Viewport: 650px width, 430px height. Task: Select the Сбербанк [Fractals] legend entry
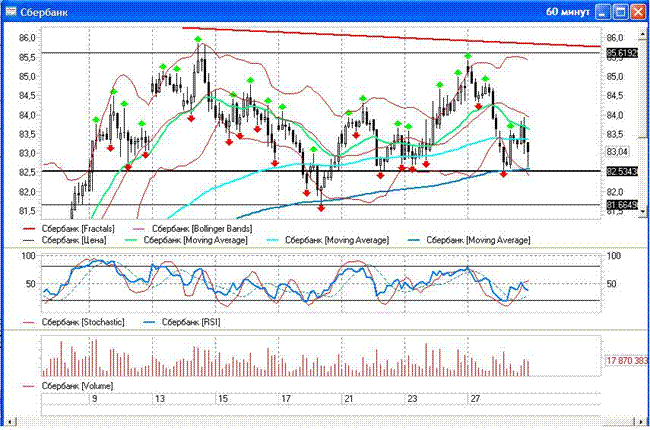coord(69,228)
